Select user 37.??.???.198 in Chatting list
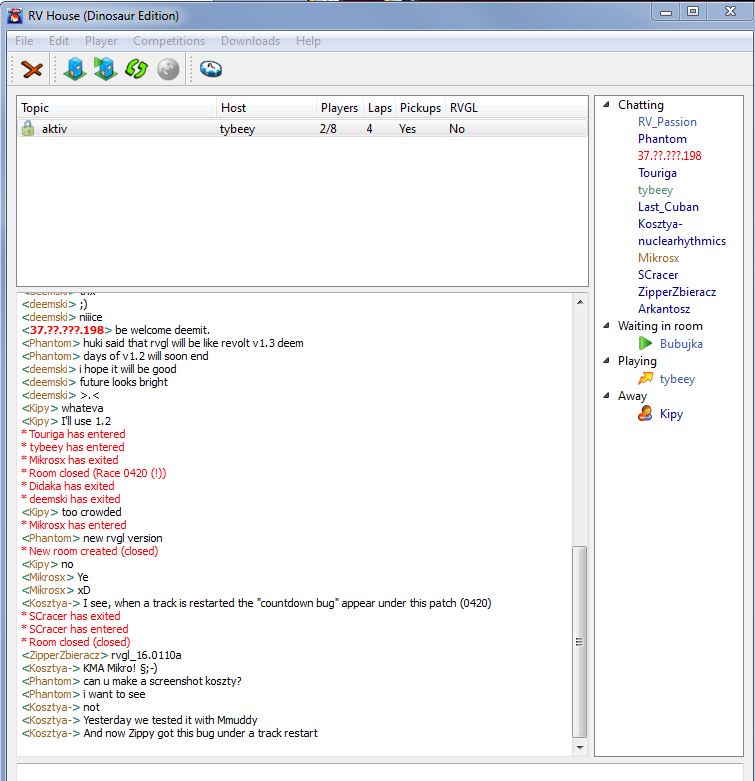755x781 pixels. [669, 156]
